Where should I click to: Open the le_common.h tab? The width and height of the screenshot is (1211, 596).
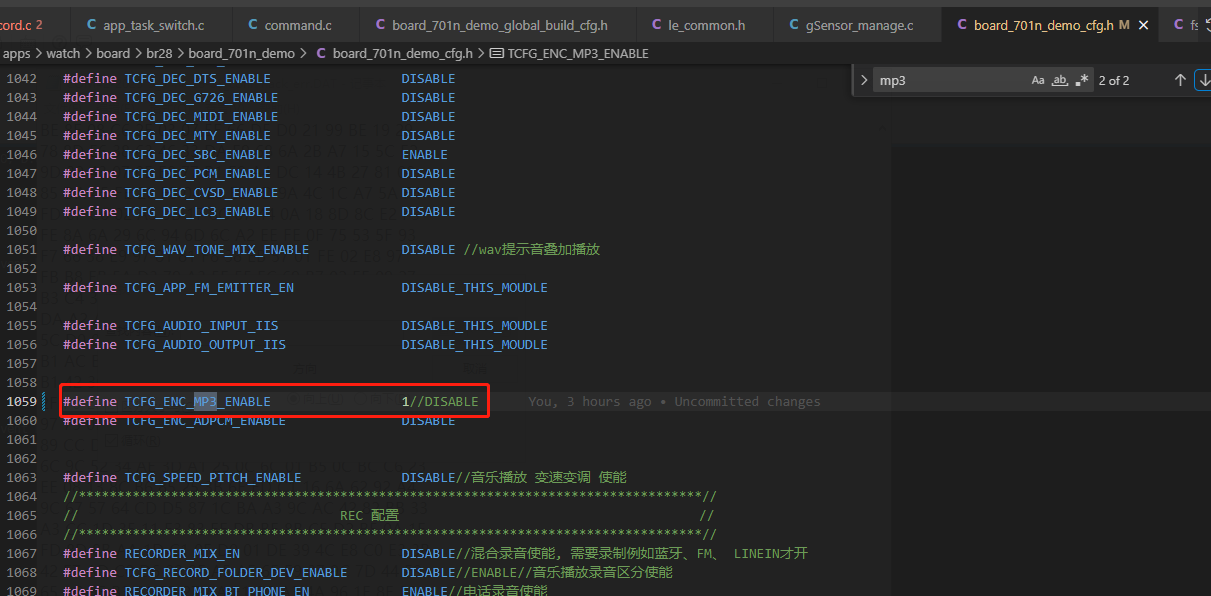pyautogui.click(x=704, y=25)
